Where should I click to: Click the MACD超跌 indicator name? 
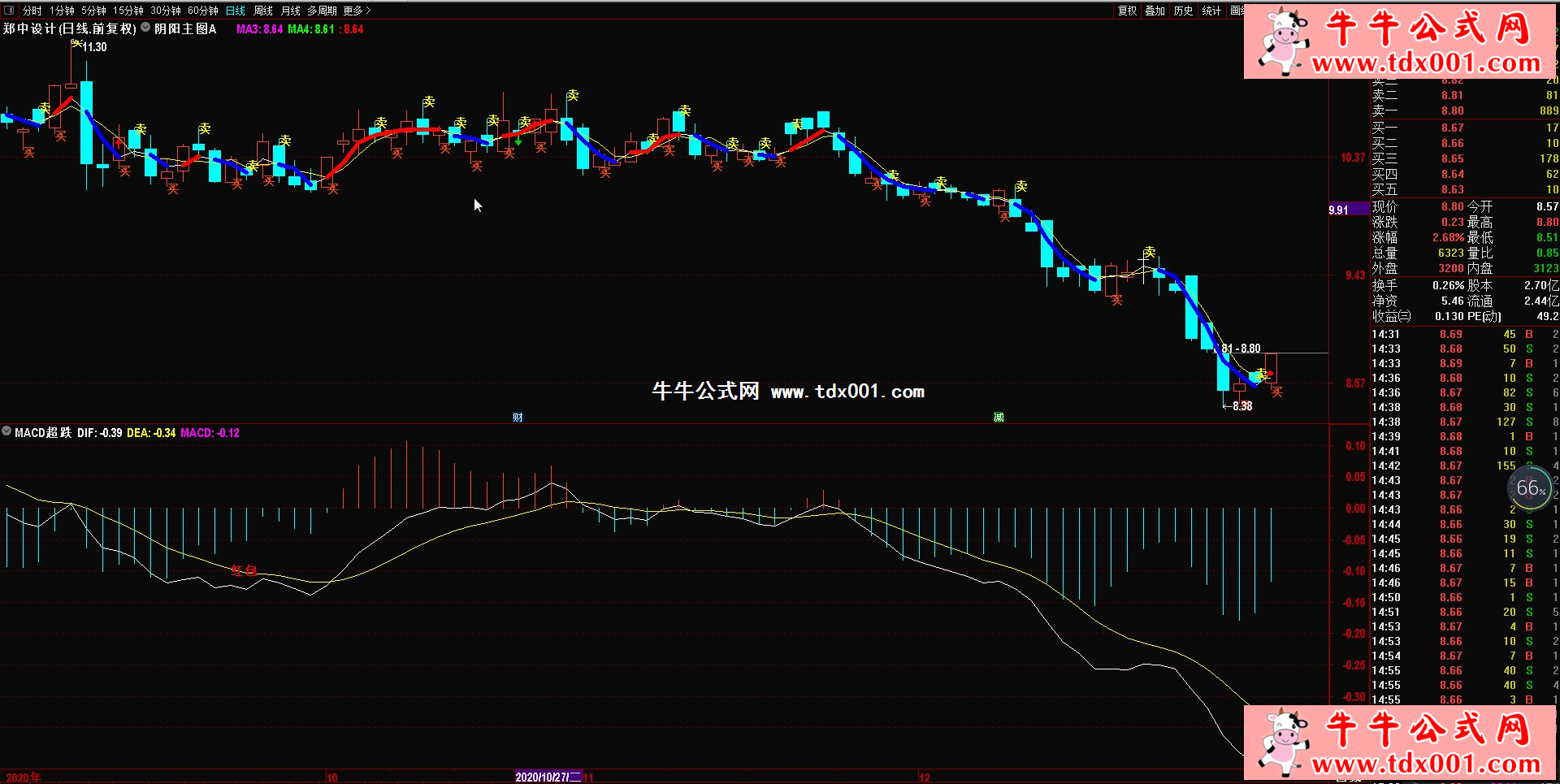click(42, 433)
